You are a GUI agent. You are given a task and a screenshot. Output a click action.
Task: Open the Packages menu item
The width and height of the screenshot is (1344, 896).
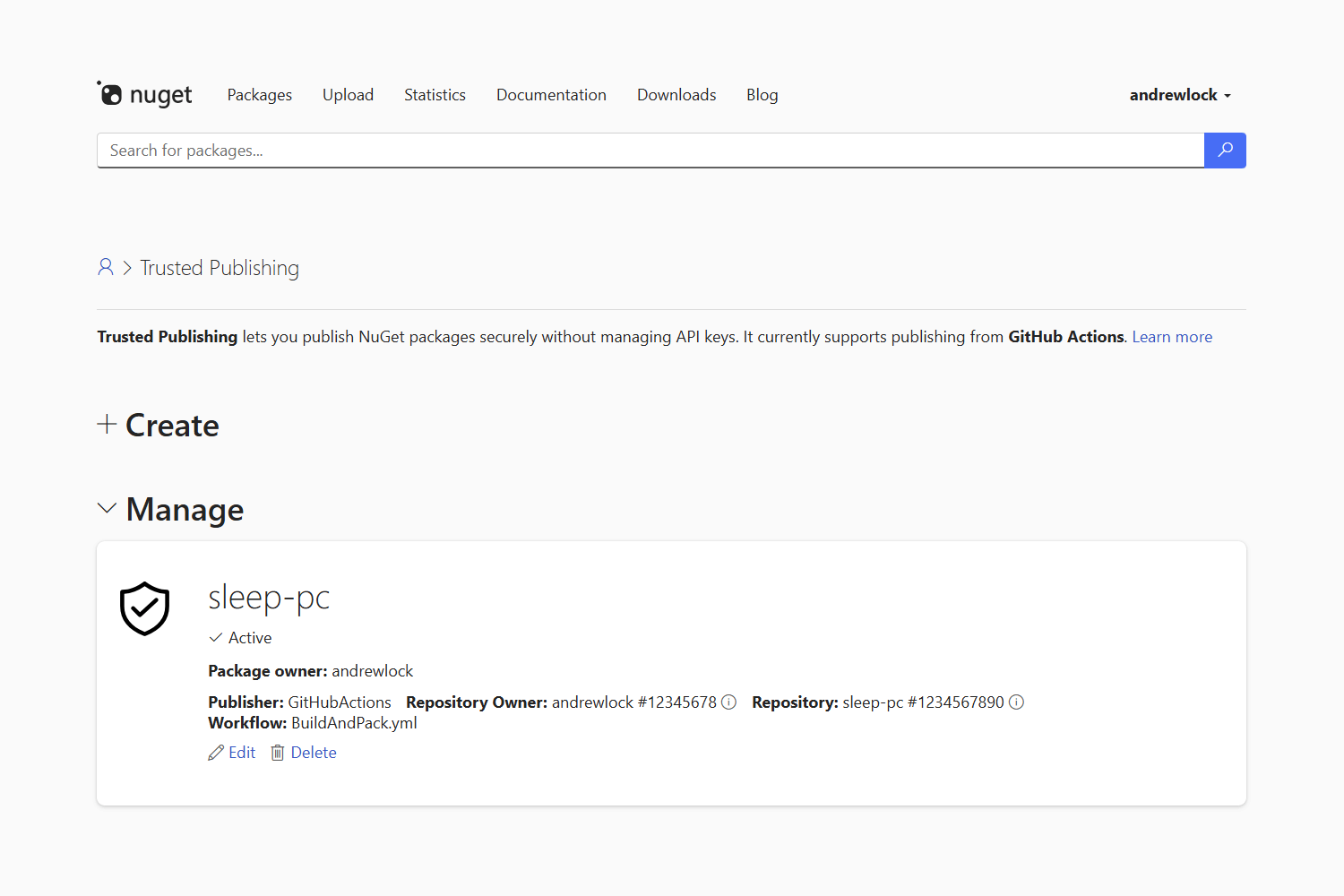[x=259, y=95]
